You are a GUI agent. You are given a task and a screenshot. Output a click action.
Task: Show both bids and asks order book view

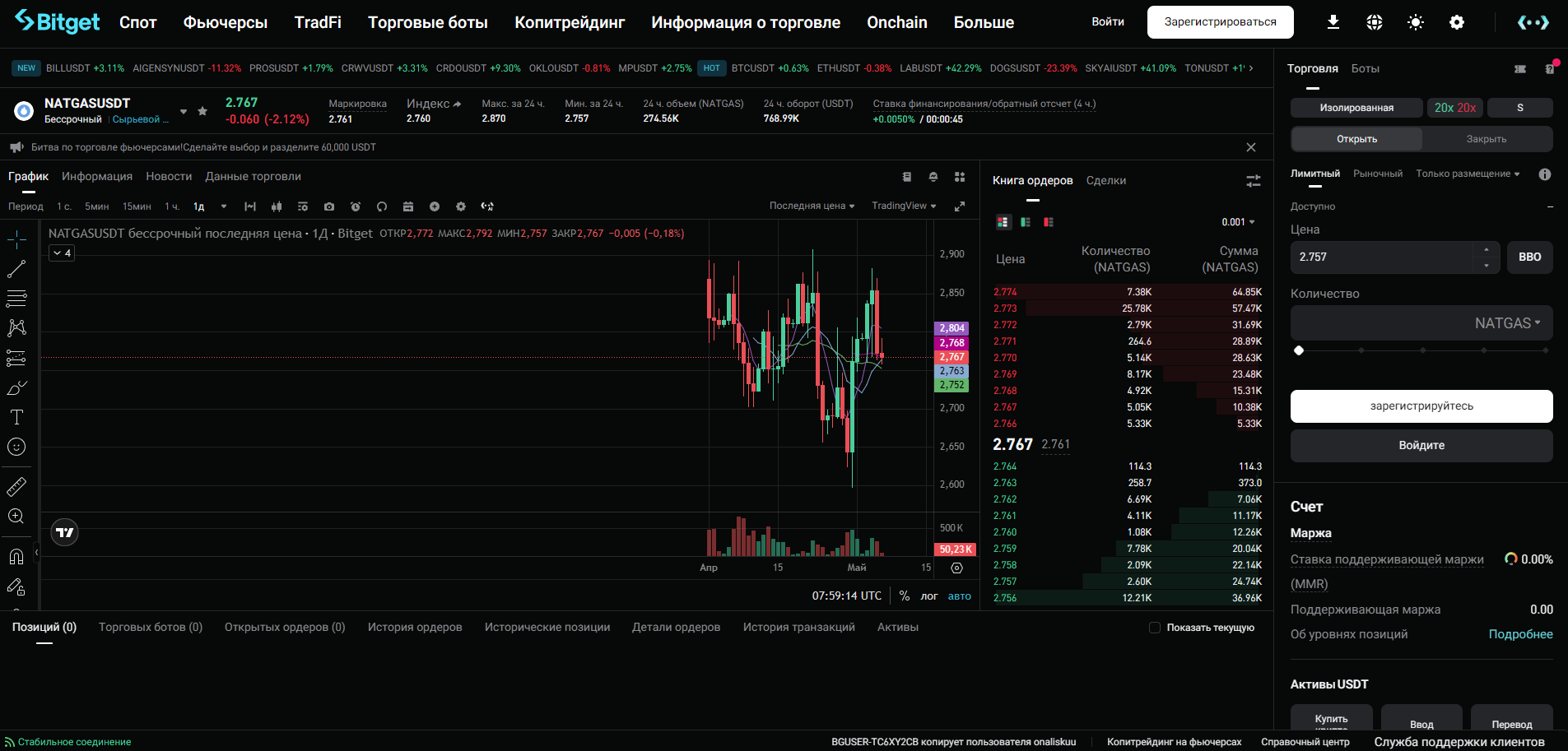click(x=1003, y=222)
